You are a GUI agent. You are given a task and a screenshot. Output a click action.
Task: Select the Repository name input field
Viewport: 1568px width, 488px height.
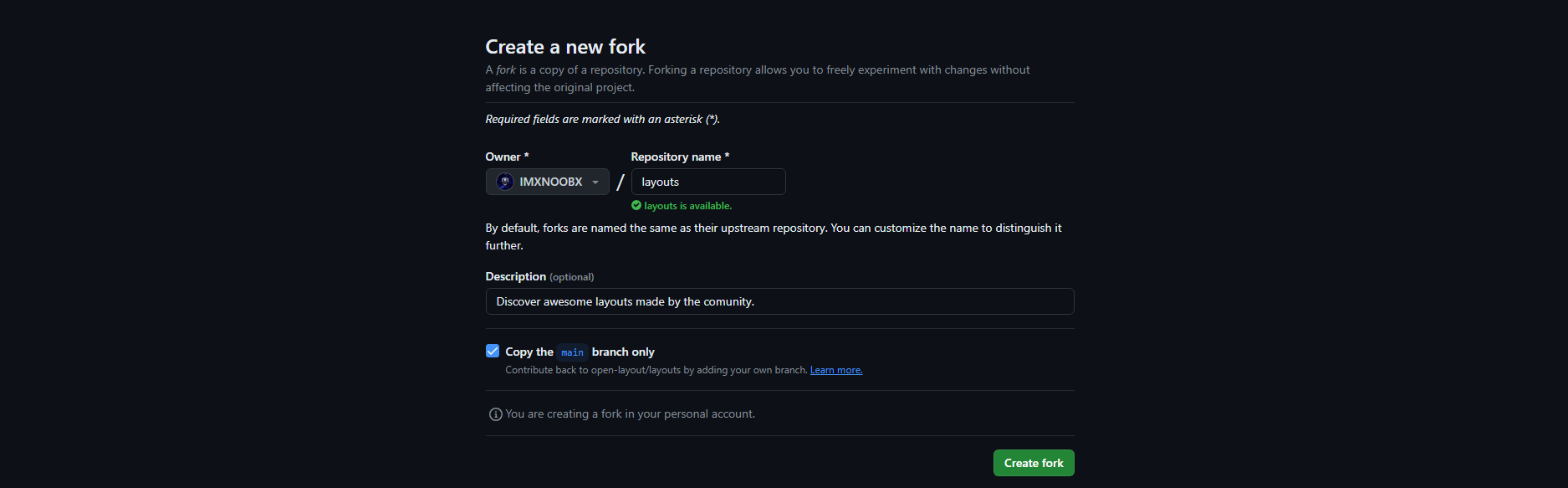click(x=707, y=182)
